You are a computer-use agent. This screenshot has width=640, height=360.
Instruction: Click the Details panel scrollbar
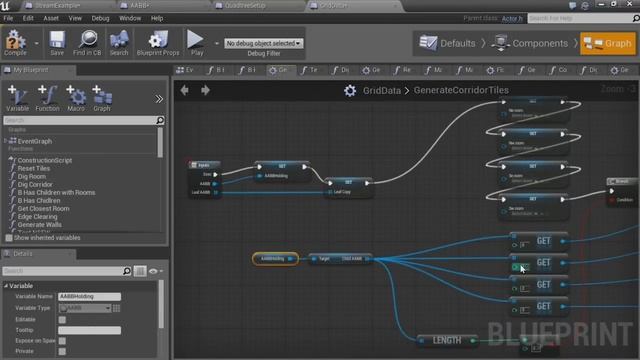161,304
